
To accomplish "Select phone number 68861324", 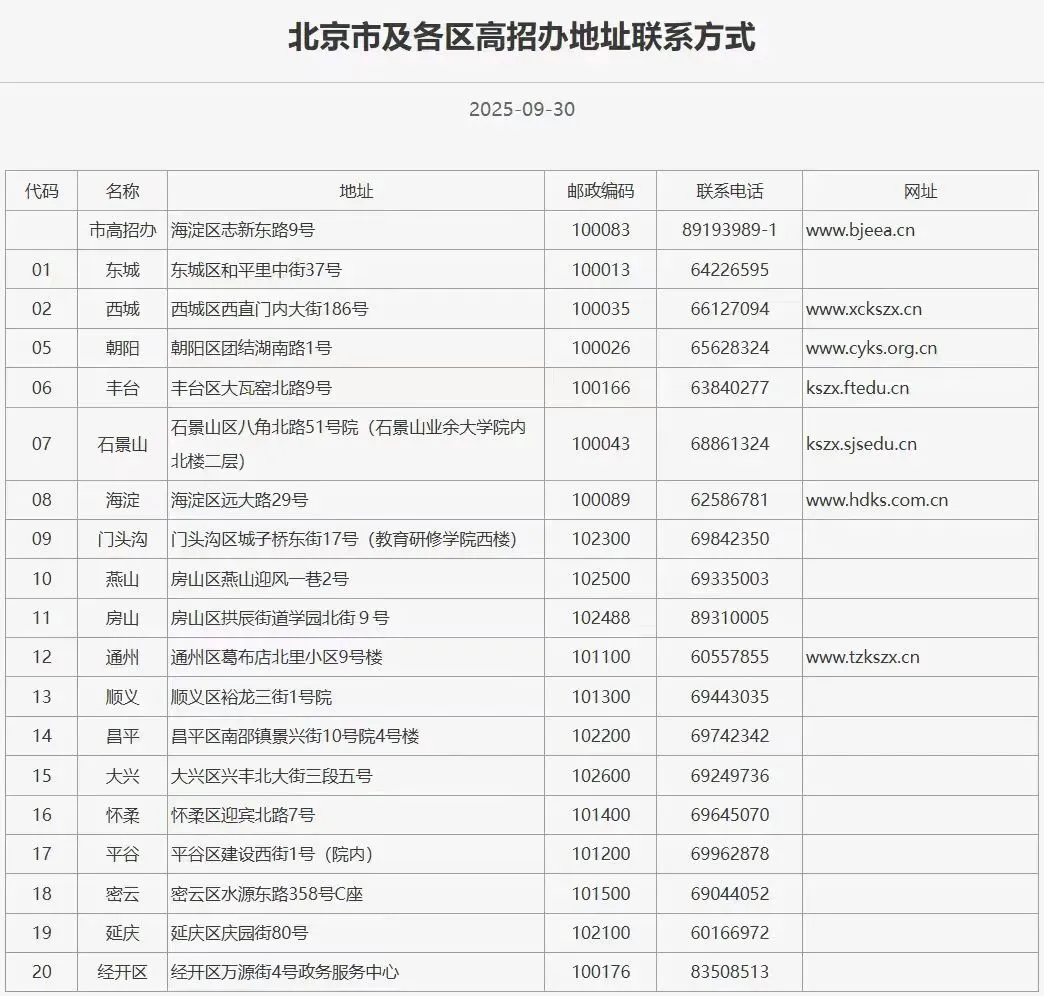I will [x=730, y=444].
